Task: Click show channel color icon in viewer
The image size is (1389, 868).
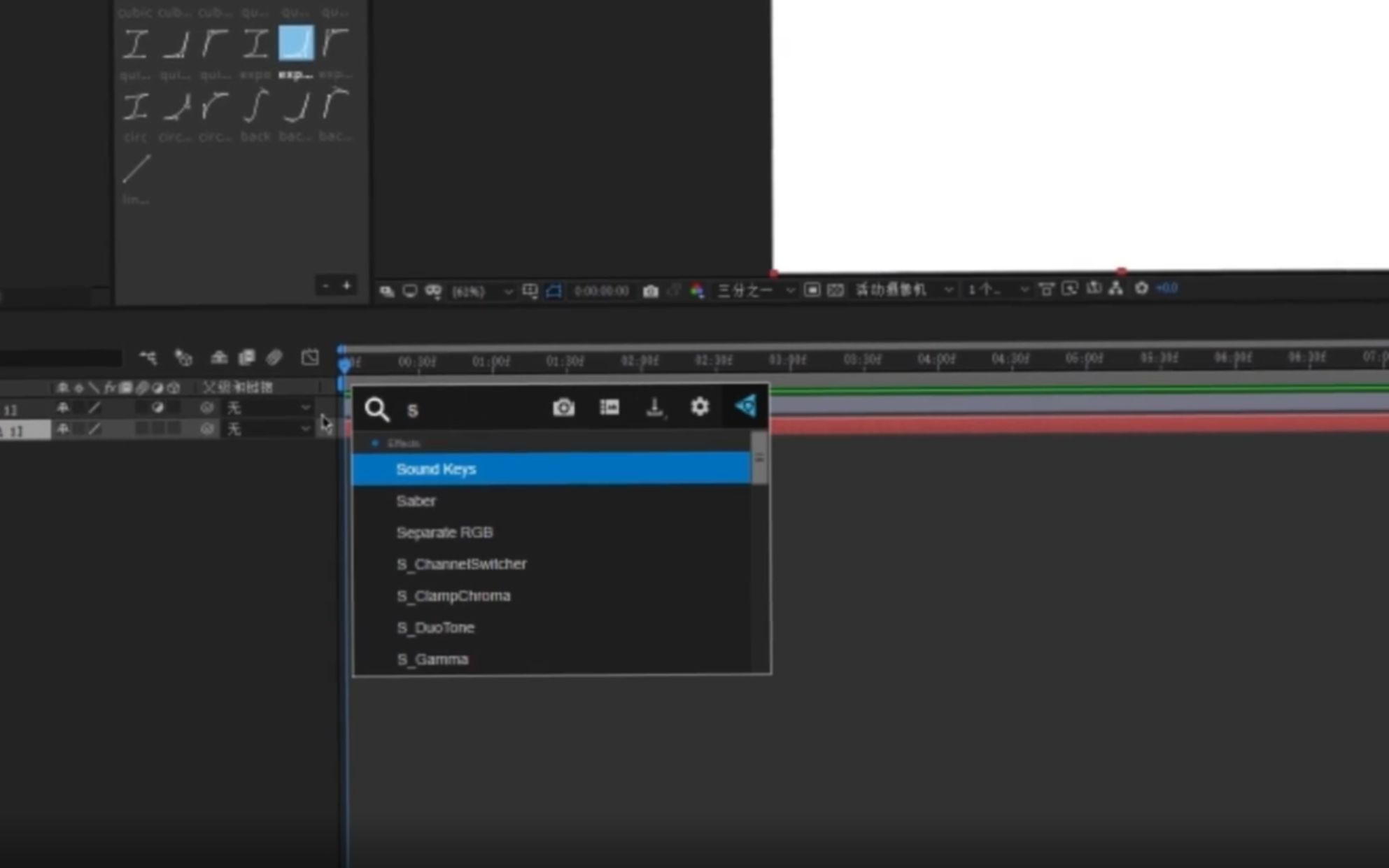Action: [697, 291]
